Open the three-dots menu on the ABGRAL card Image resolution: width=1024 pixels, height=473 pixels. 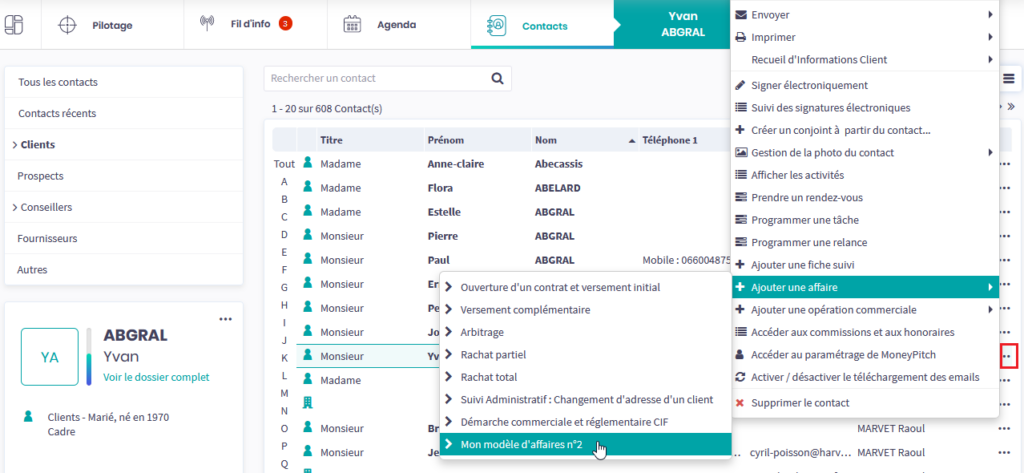coord(225,319)
